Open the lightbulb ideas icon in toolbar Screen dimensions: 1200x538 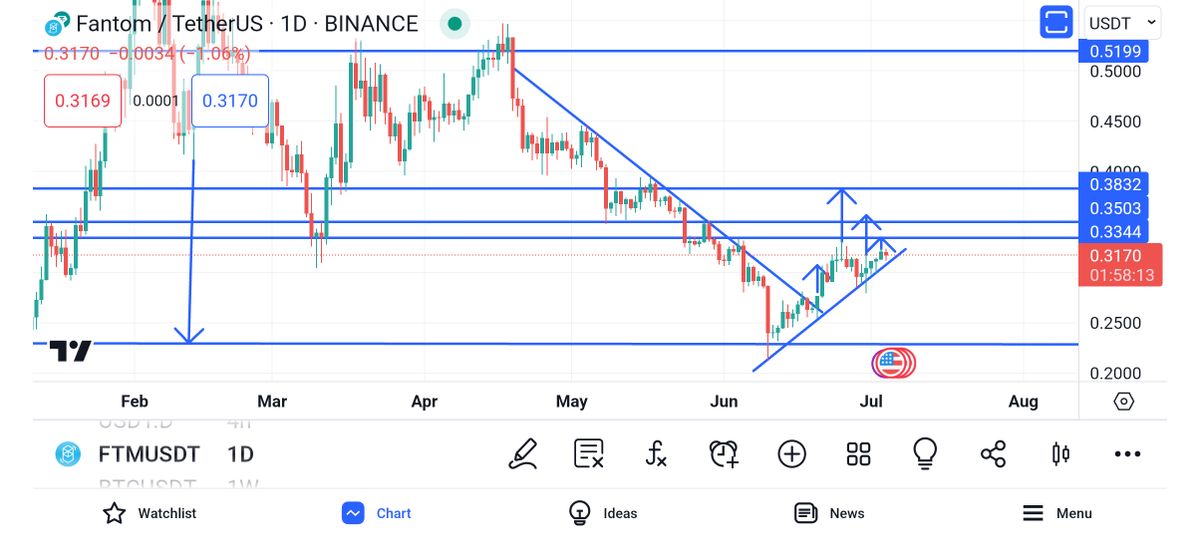[x=925, y=454]
